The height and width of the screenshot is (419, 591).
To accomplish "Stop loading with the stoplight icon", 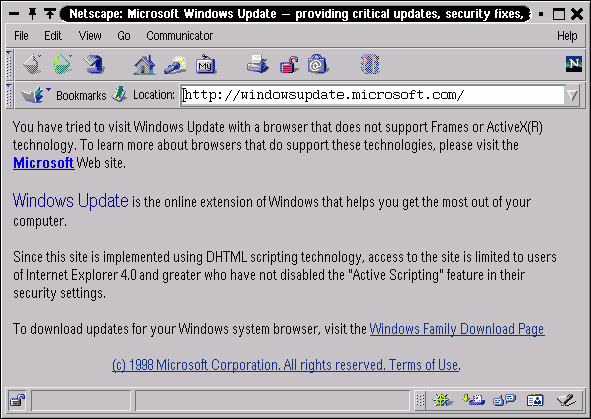I will pos(370,64).
